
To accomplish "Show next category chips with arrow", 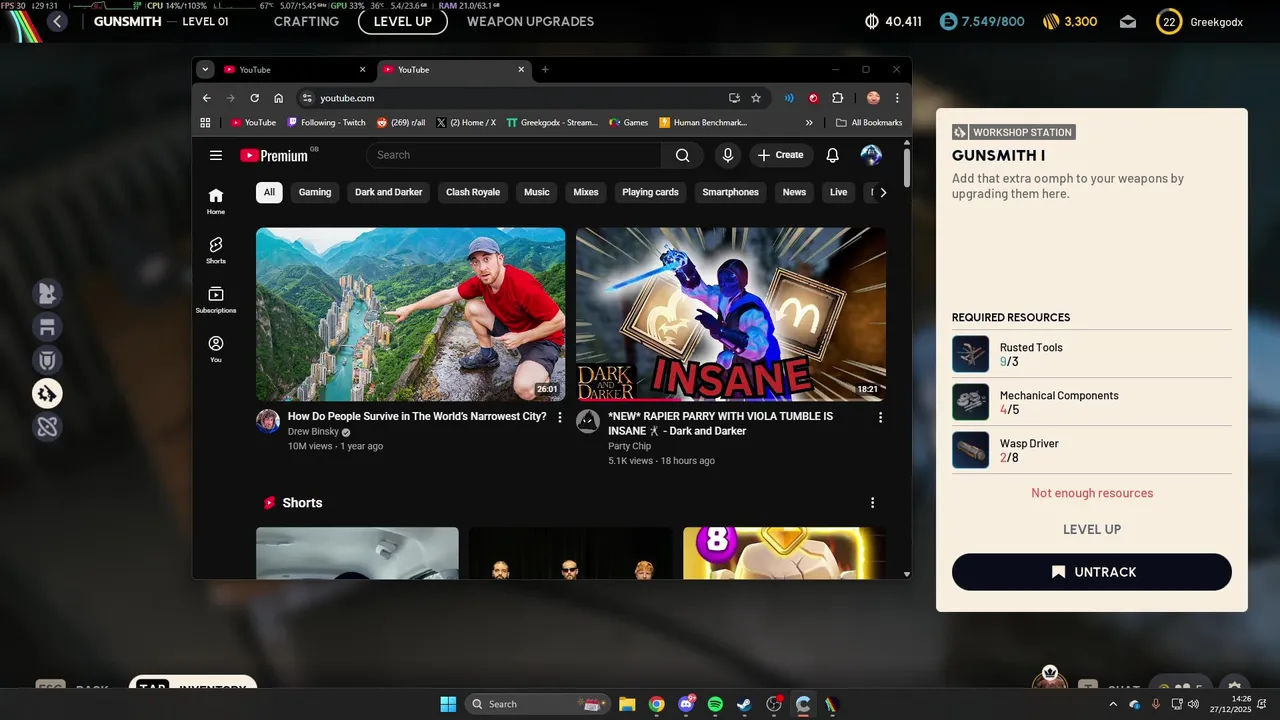I will [x=882, y=192].
